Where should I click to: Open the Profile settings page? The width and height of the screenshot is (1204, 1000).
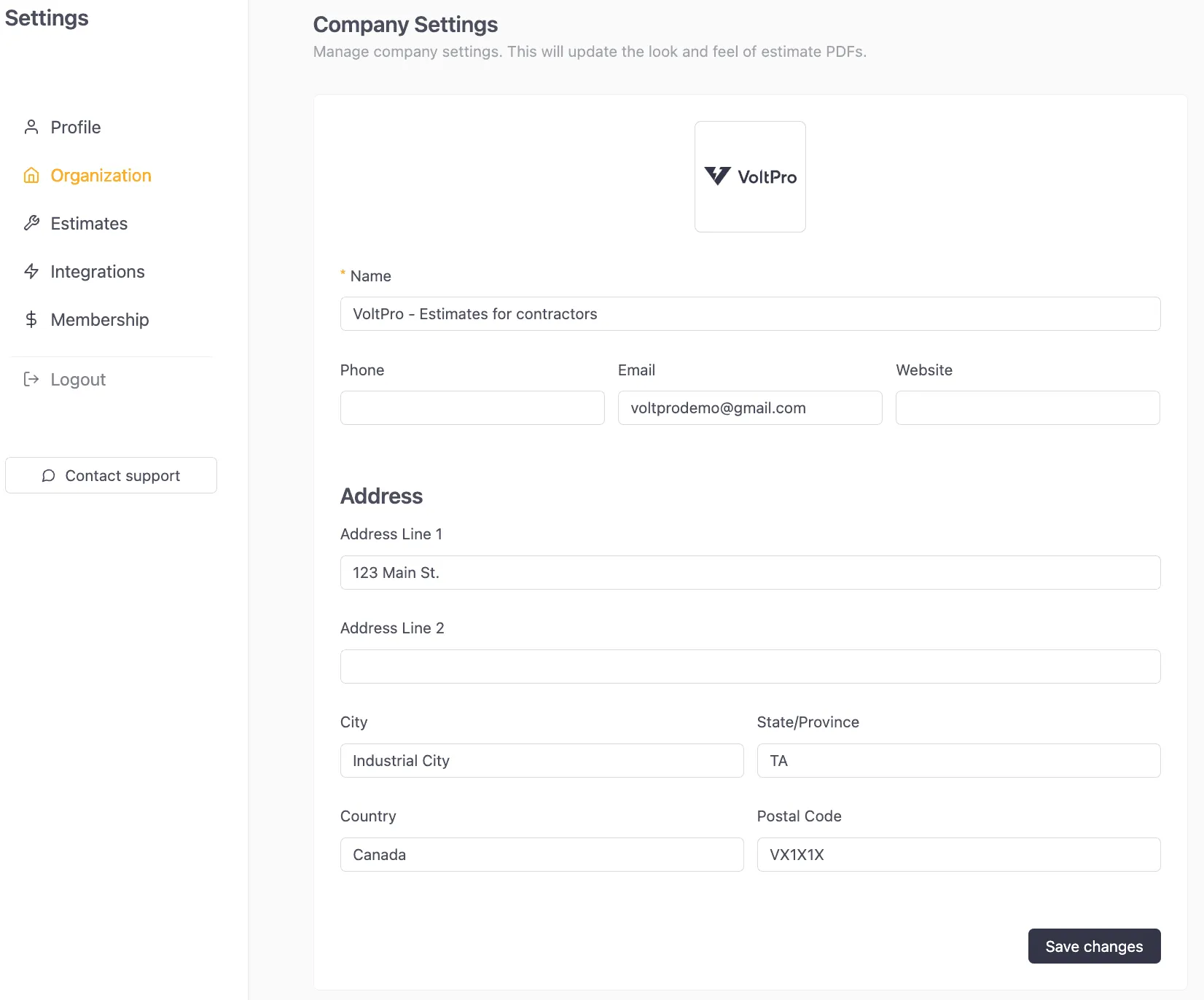[75, 127]
